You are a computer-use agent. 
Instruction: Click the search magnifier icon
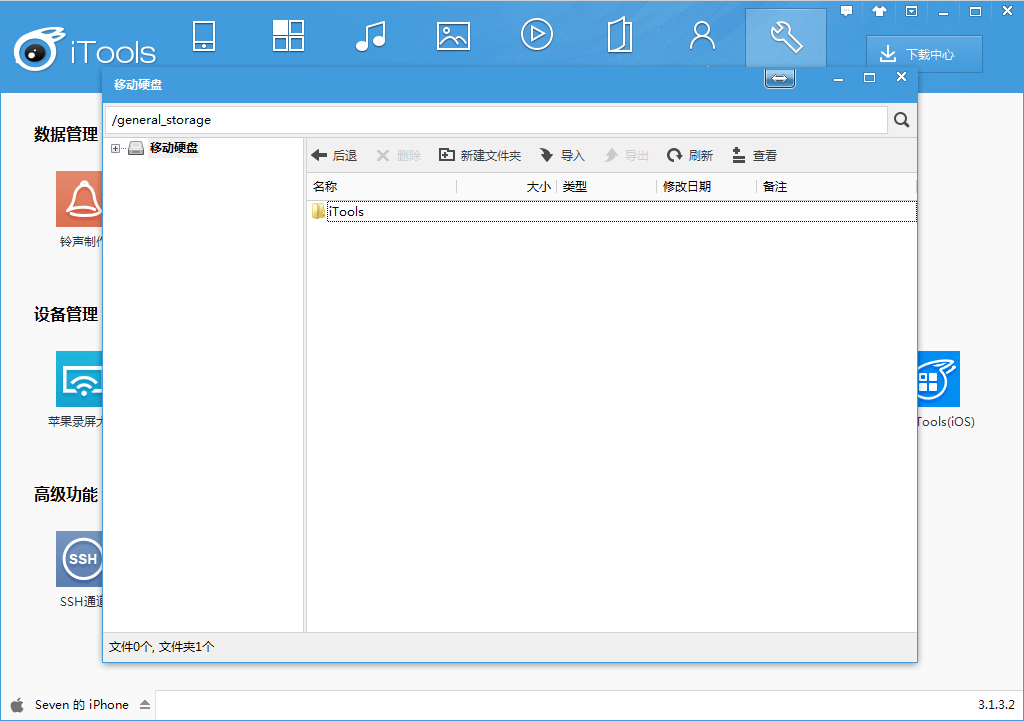(x=902, y=120)
